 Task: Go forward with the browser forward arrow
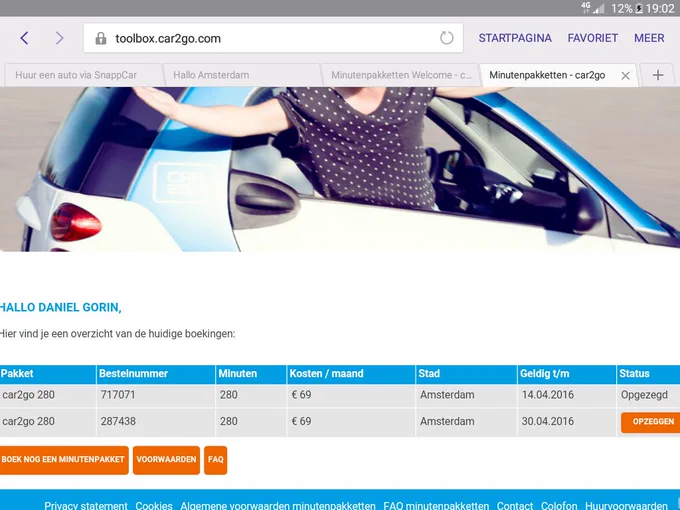[59, 38]
